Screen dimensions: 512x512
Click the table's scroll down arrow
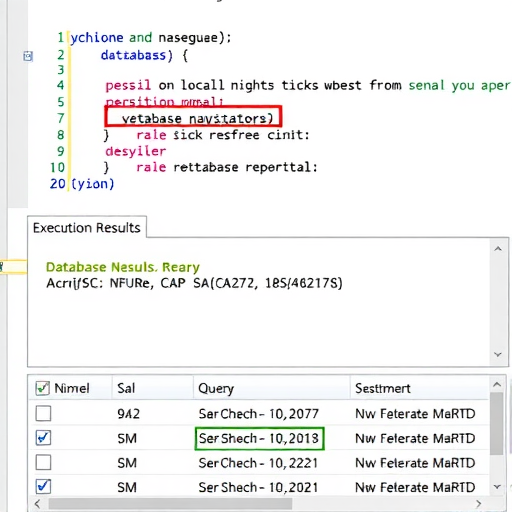point(497,487)
